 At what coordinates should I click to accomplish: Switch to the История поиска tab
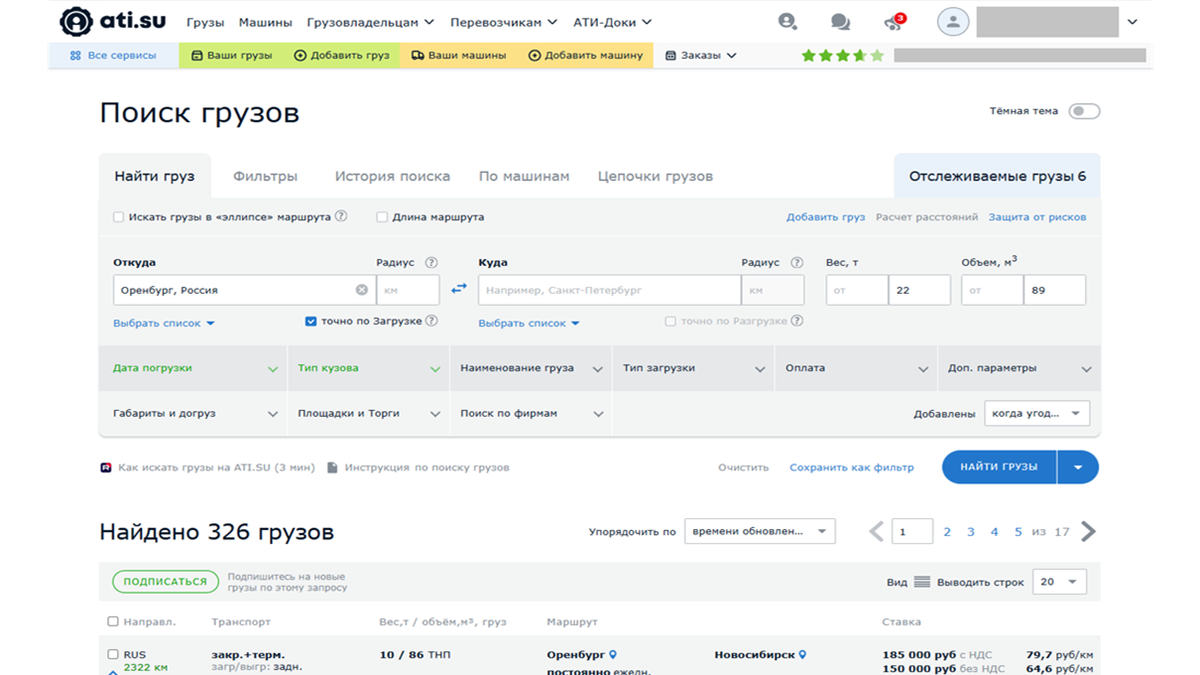[x=392, y=176]
